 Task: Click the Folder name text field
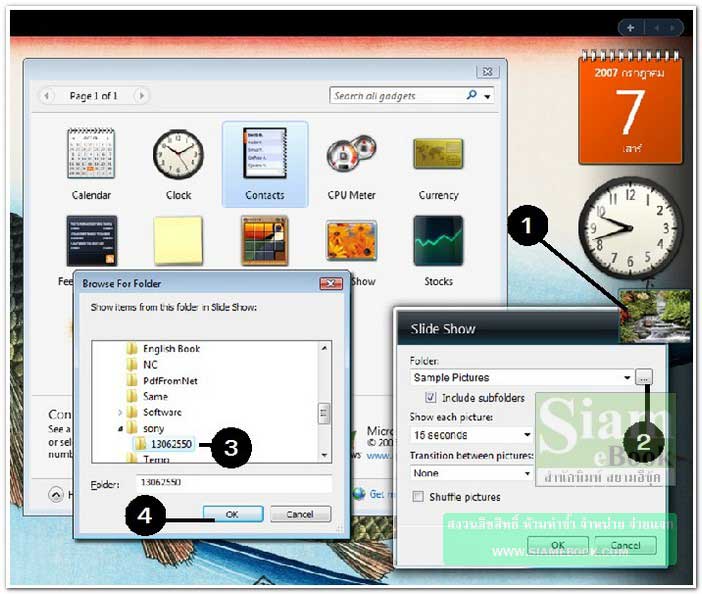click(x=234, y=483)
